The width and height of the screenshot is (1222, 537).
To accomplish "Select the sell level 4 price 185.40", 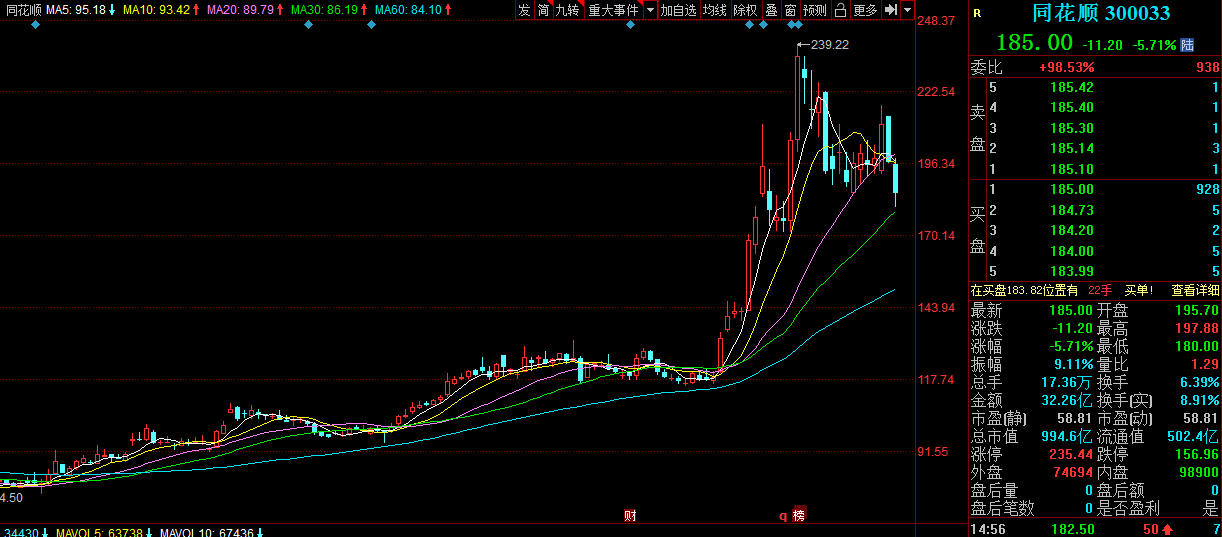I will (1071, 107).
